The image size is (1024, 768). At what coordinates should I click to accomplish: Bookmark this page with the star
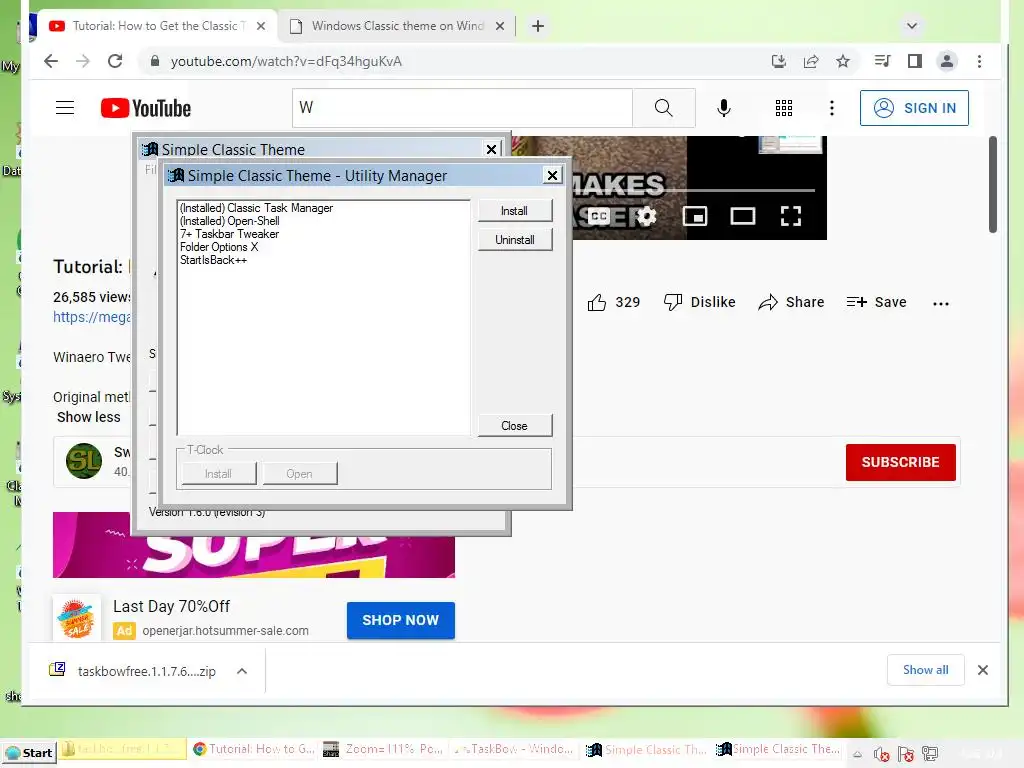click(x=843, y=61)
